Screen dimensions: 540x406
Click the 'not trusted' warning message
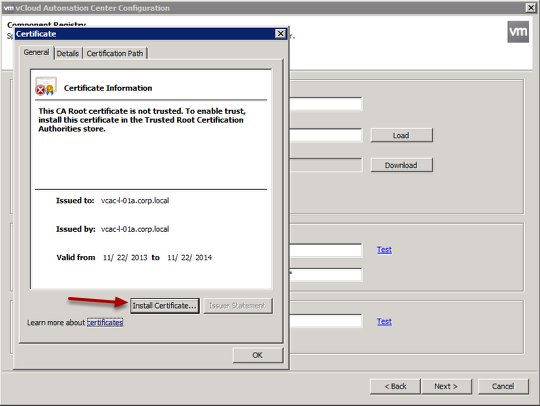(x=142, y=120)
